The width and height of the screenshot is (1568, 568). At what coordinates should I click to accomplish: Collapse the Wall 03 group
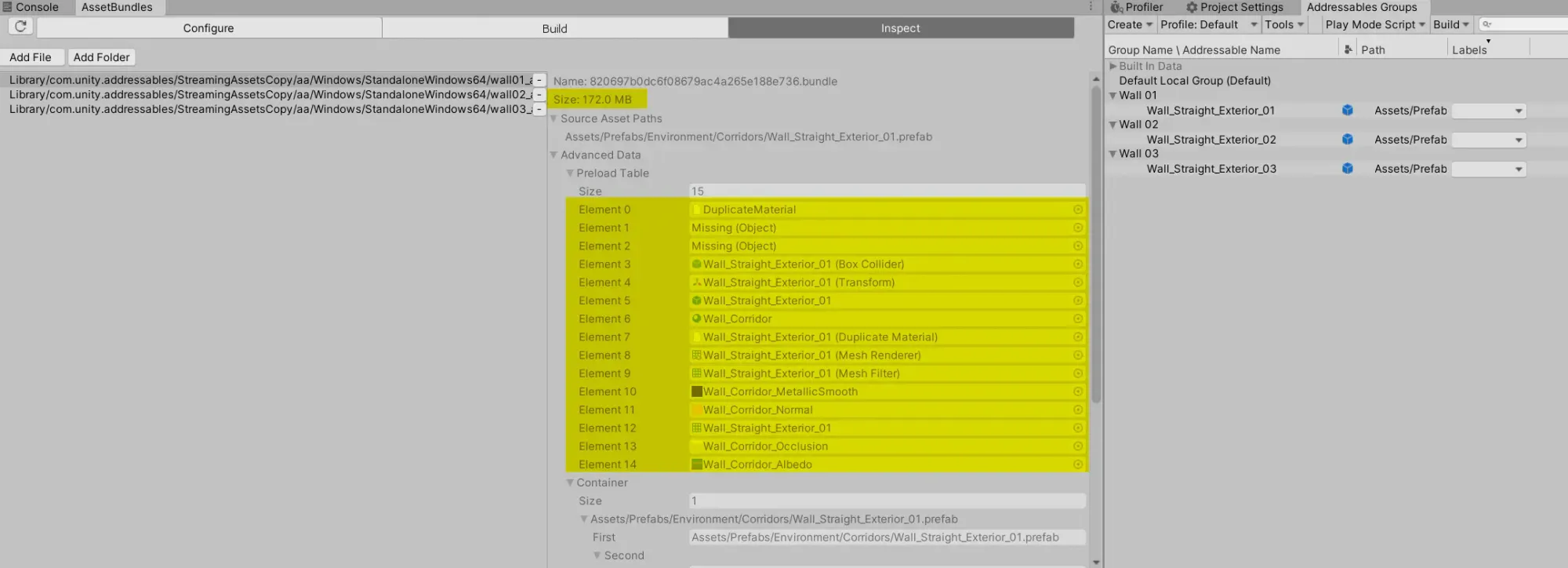tap(1112, 154)
